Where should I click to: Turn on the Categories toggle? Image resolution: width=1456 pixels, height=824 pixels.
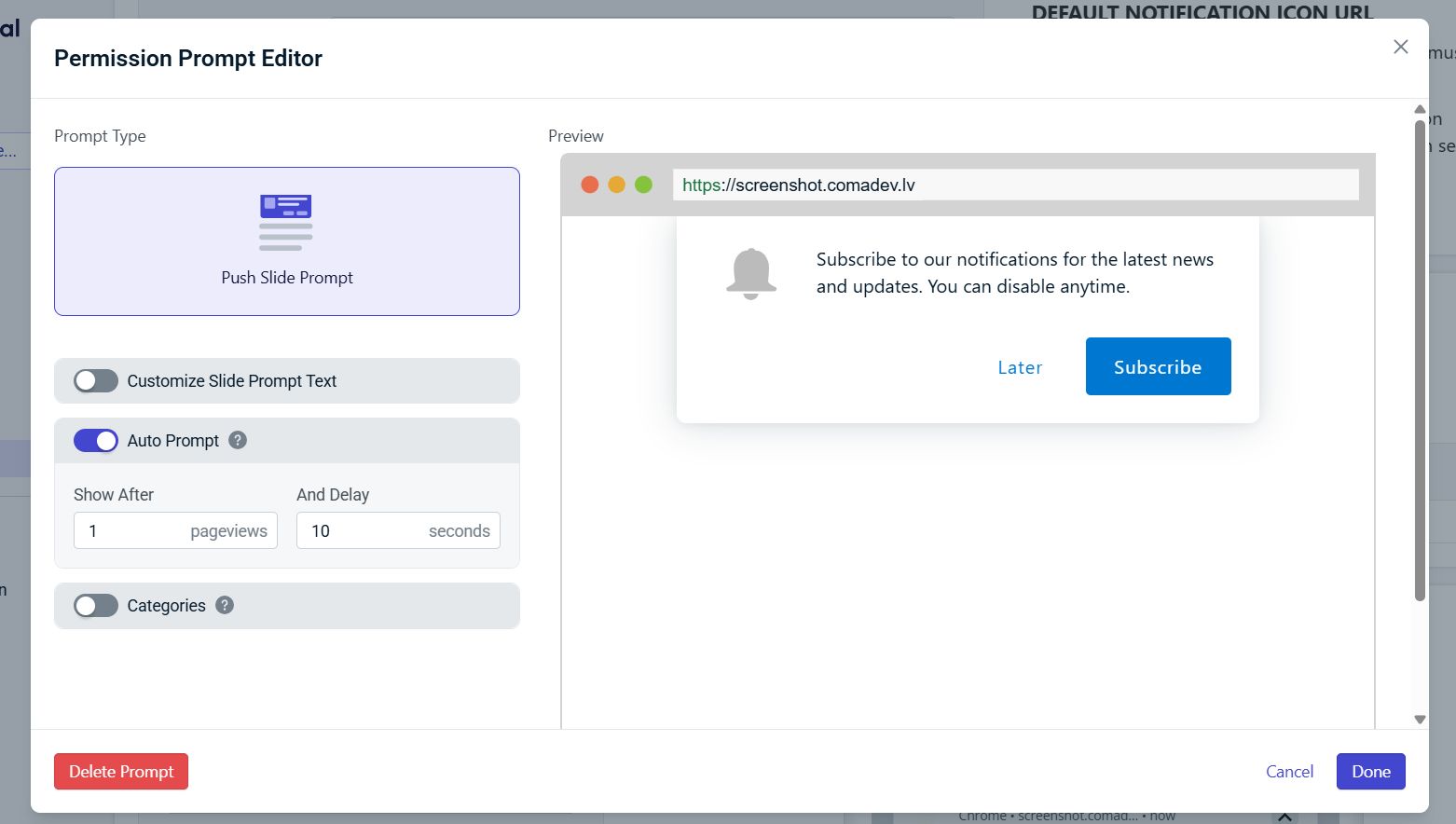pyautogui.click(x=96, y=605)
